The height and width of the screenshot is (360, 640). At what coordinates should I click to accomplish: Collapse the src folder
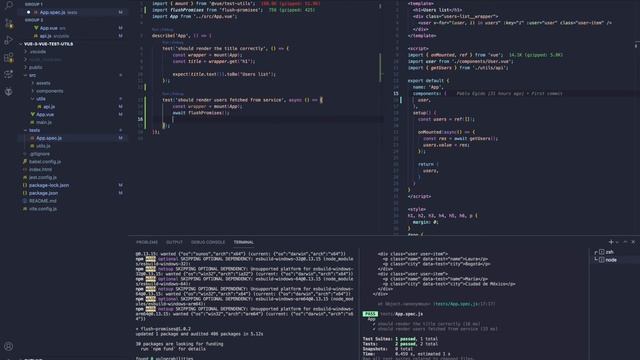(x=32, y=75)
